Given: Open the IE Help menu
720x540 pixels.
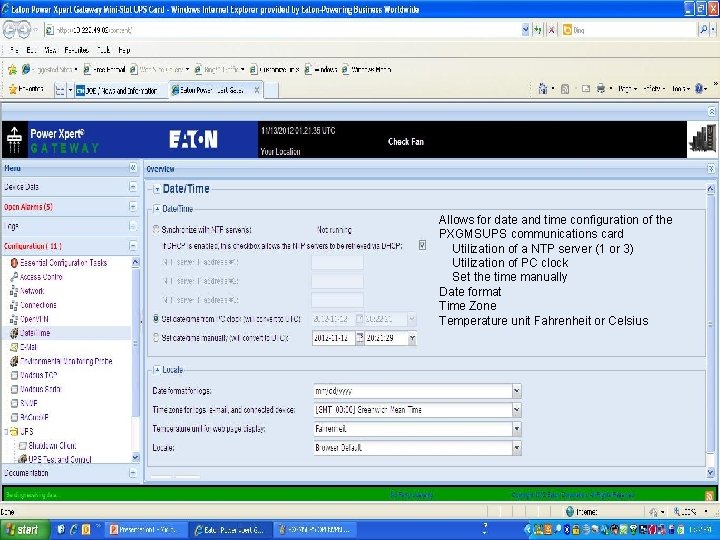Looking at the screenshot, I should [x=124, y=50].
